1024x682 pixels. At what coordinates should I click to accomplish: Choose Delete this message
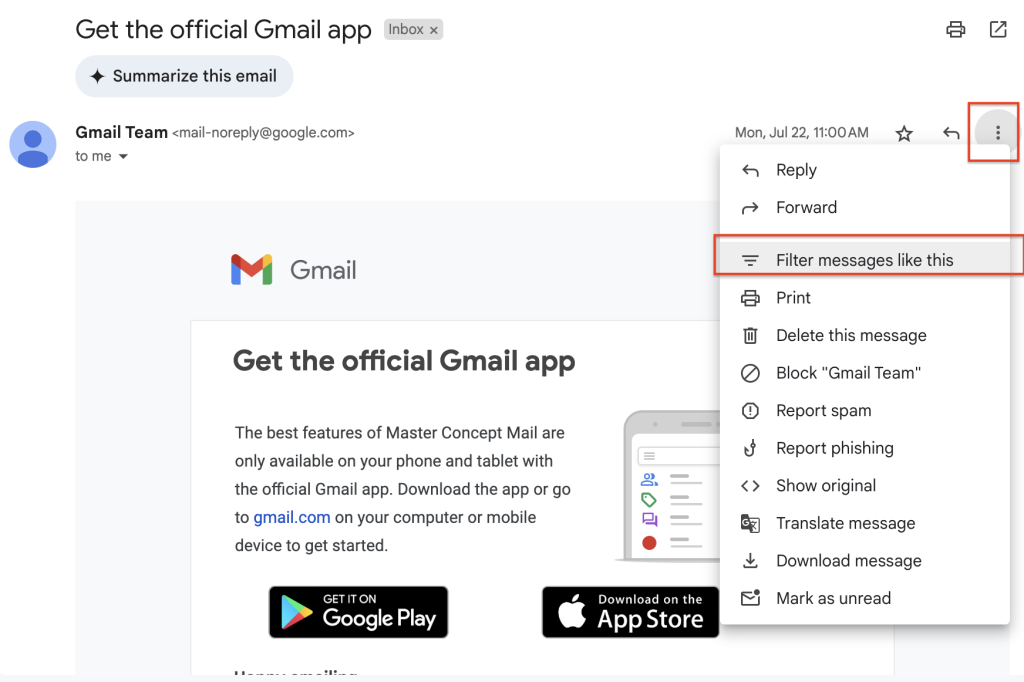tap(865, 336)
